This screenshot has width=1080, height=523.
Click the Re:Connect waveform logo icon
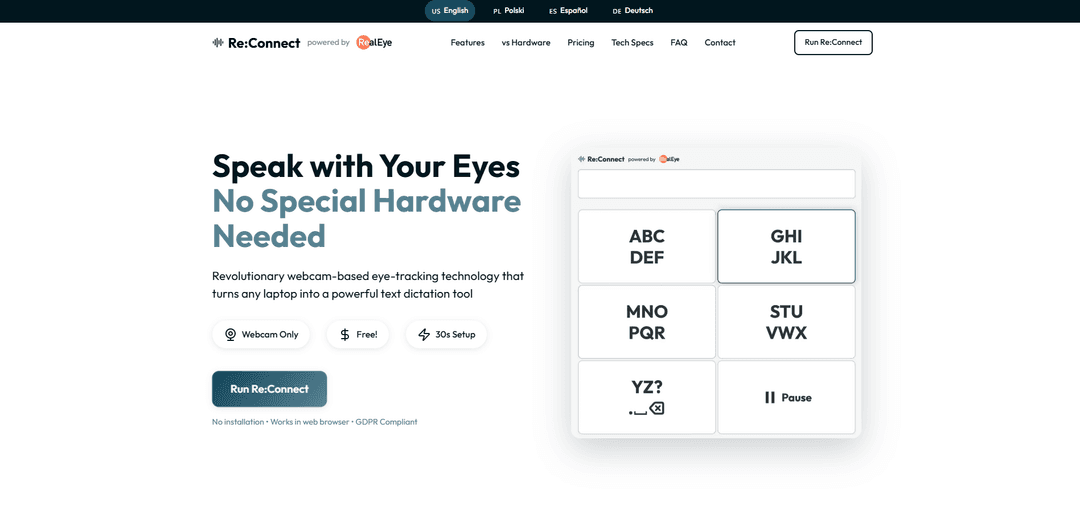218,43
